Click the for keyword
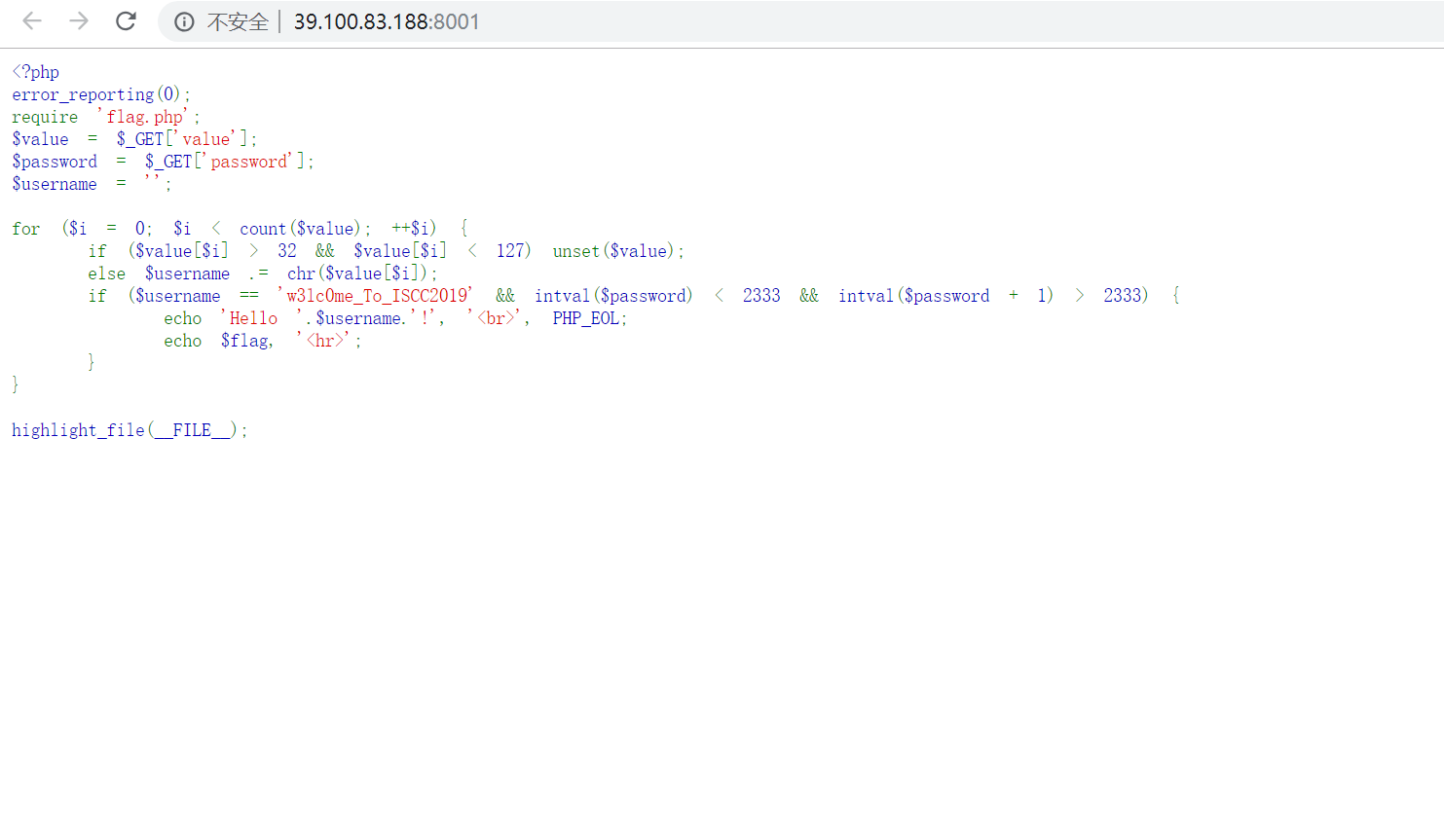The image size is (1444, 840). [26, 229]
